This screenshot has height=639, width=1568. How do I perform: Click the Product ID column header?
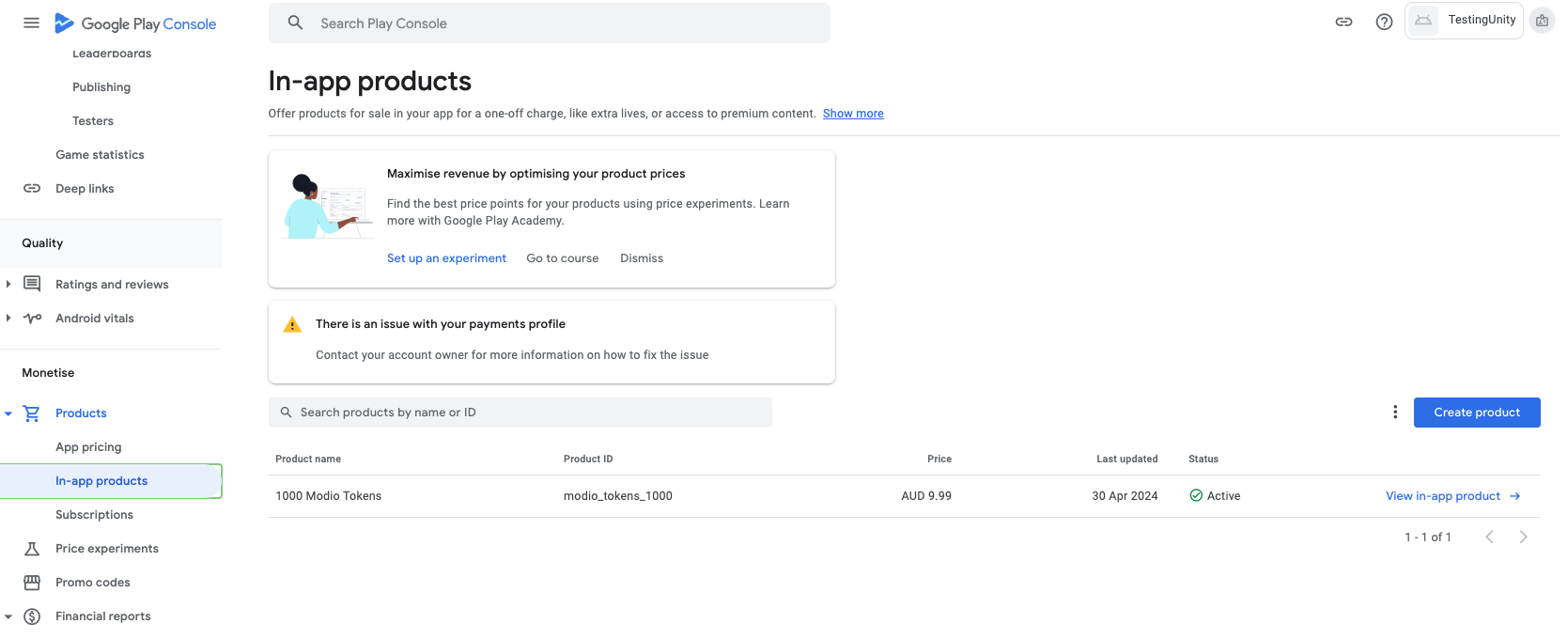click(x=588, y=459)
